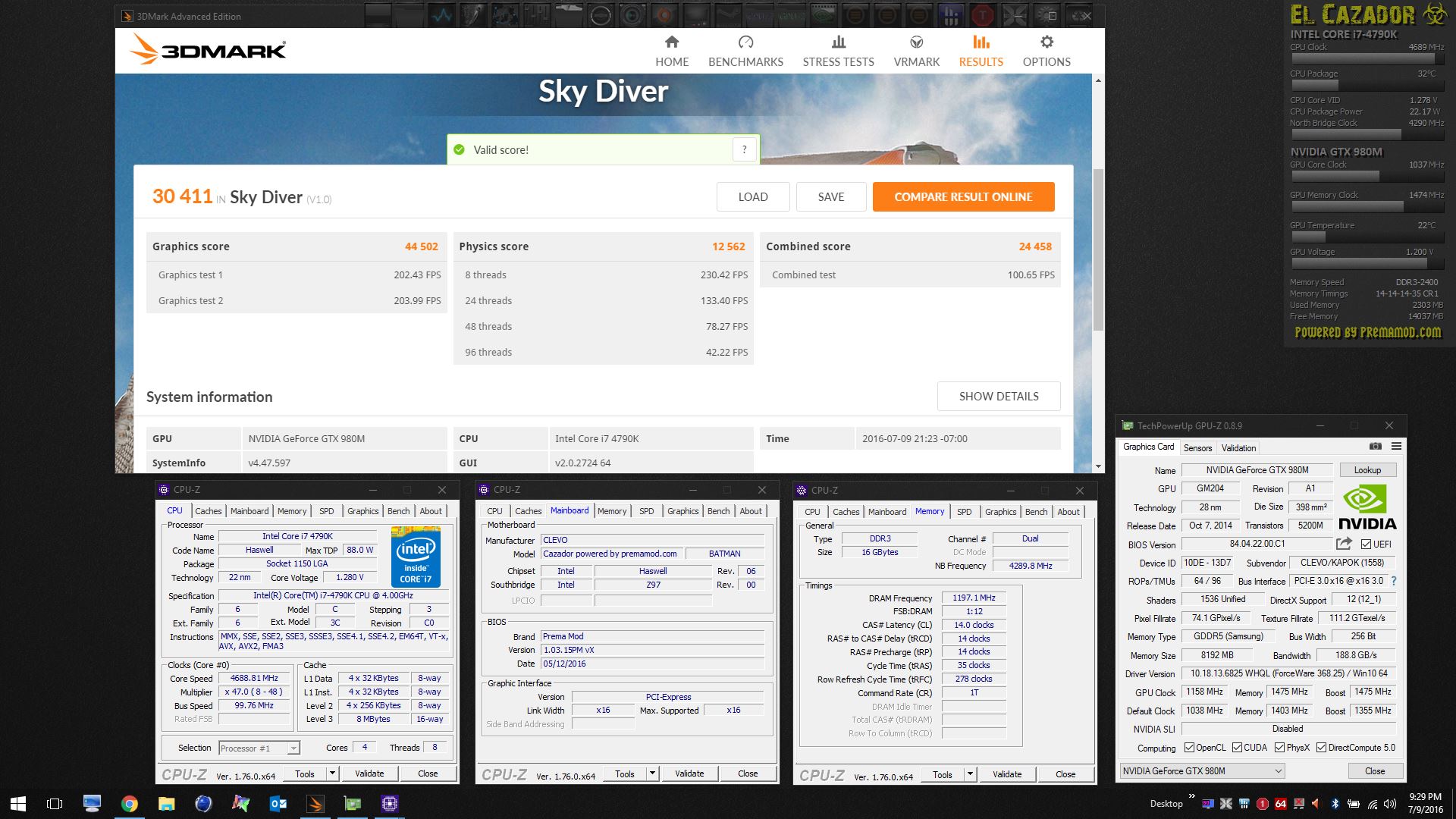Click the SAVE result button
1456x819 pixels.
[x=831, y=196]
